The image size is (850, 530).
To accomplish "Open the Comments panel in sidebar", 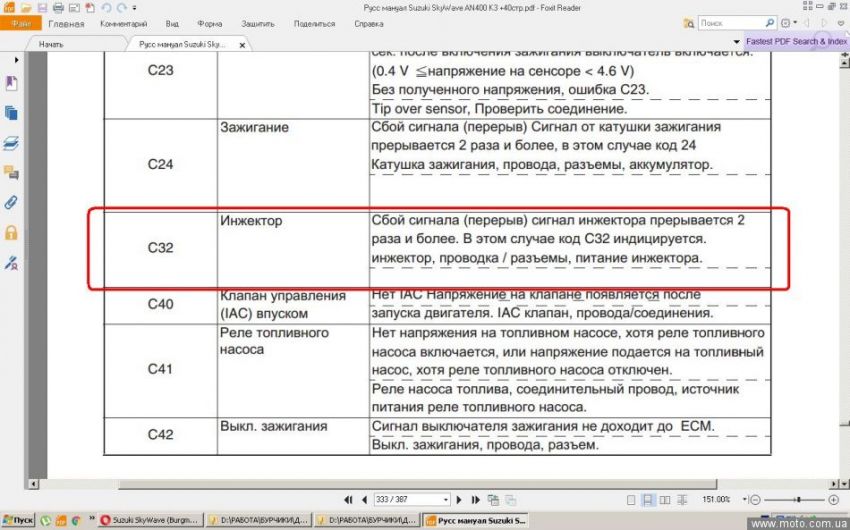I will [x=12, y=173].
